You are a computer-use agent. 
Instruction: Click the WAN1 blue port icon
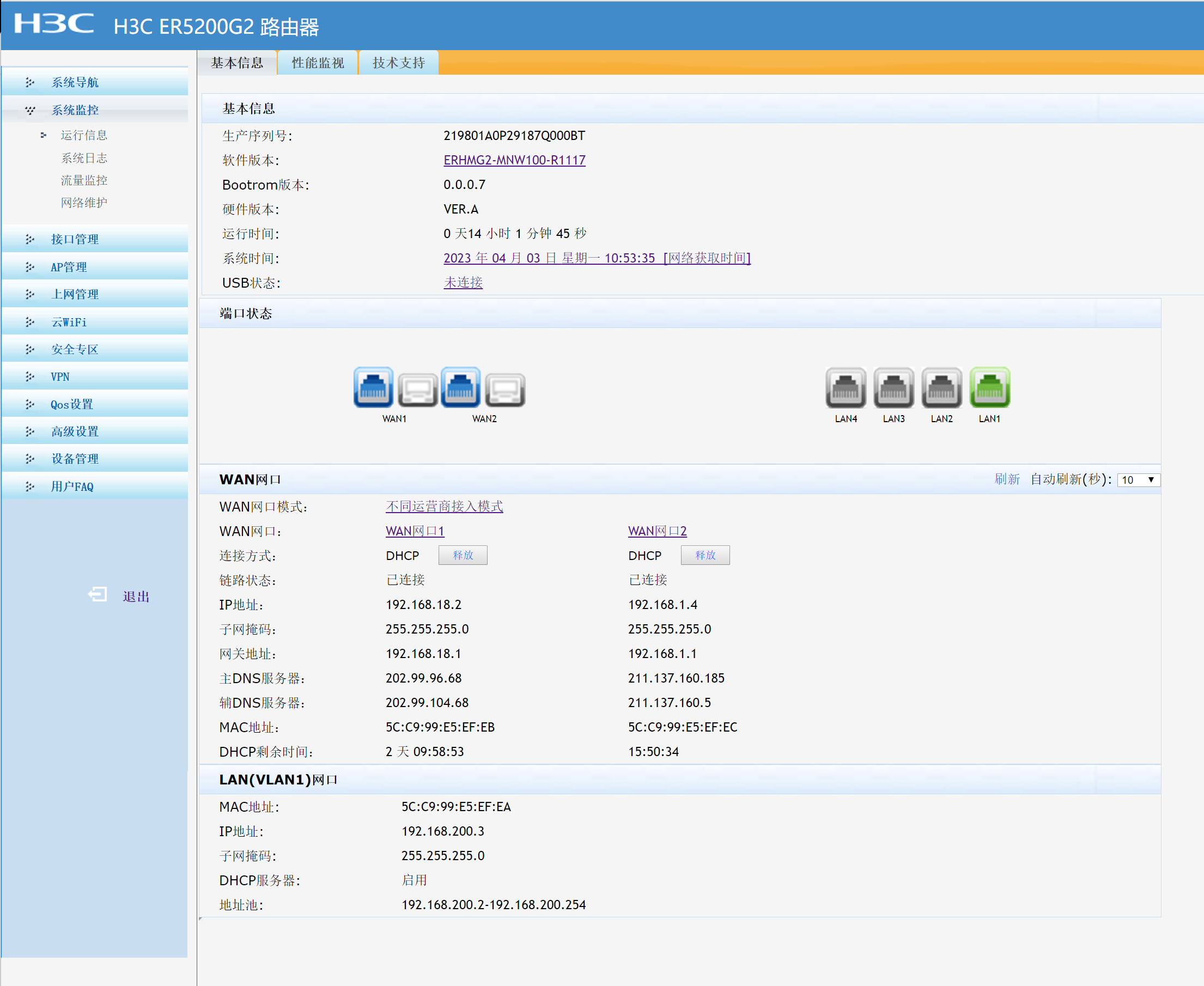(373, 387)
